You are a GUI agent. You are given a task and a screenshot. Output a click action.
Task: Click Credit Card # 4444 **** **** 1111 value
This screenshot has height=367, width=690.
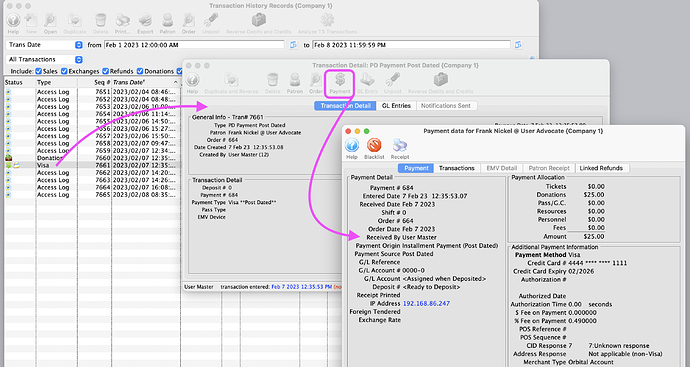598,263
